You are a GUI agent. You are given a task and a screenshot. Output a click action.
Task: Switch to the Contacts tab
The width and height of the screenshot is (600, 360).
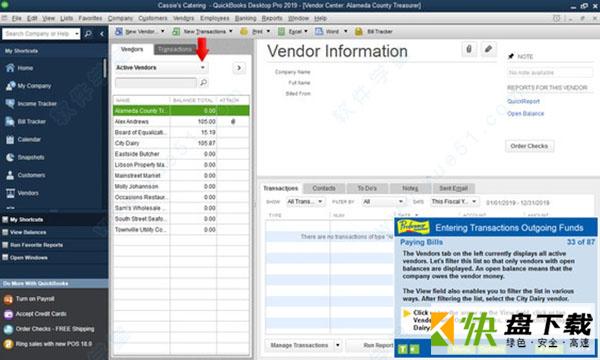pos(324,188)
